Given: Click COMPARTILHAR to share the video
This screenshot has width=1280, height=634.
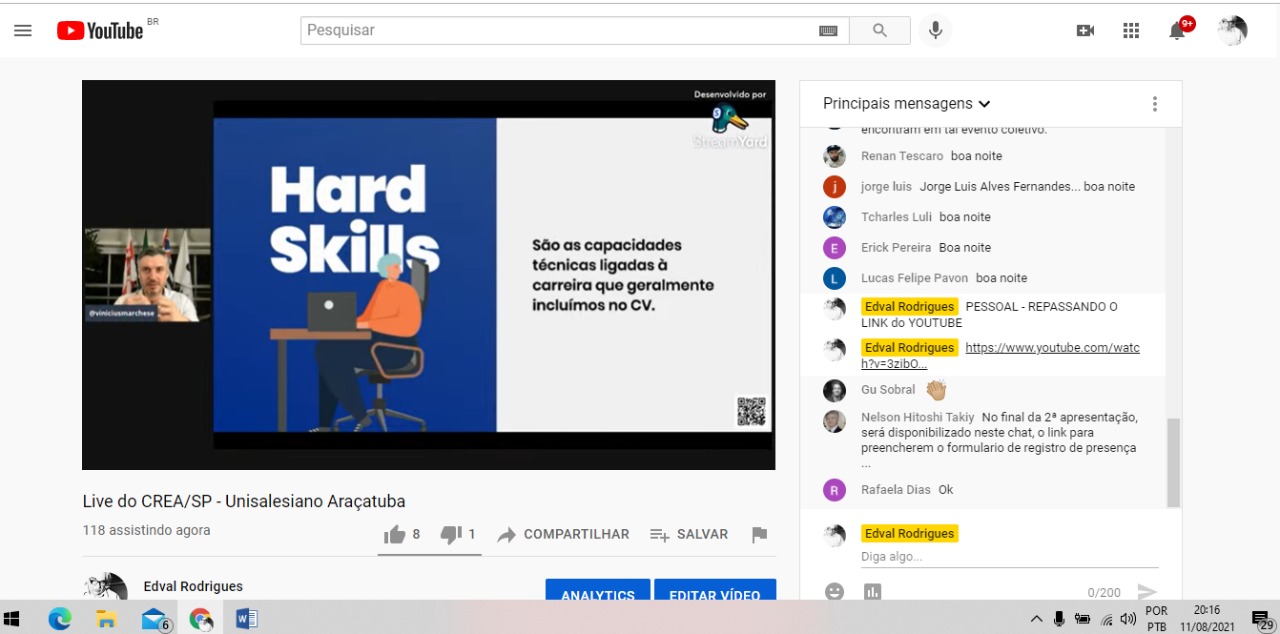Looking at the screenshot, I should coord(564,535).
